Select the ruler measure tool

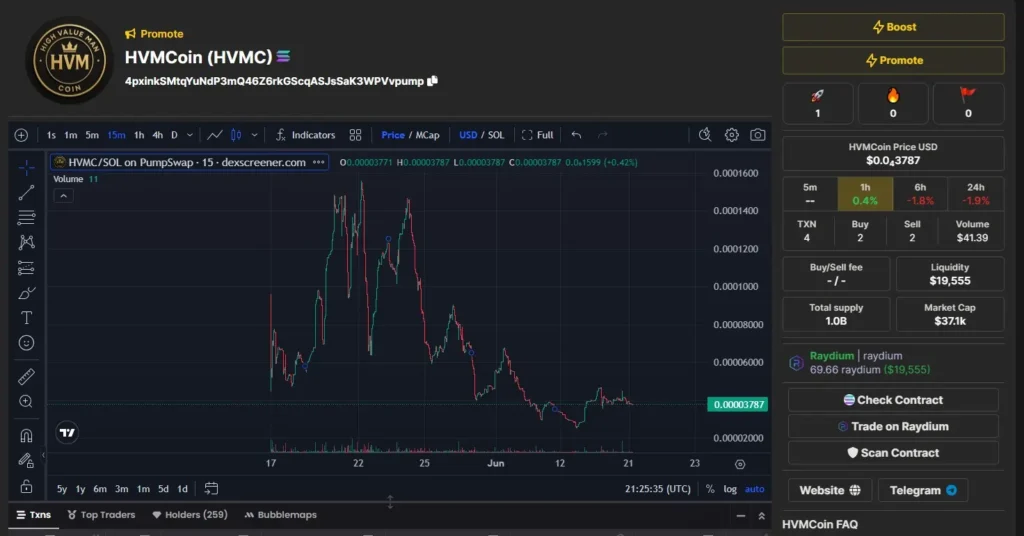tap(26, 377)
